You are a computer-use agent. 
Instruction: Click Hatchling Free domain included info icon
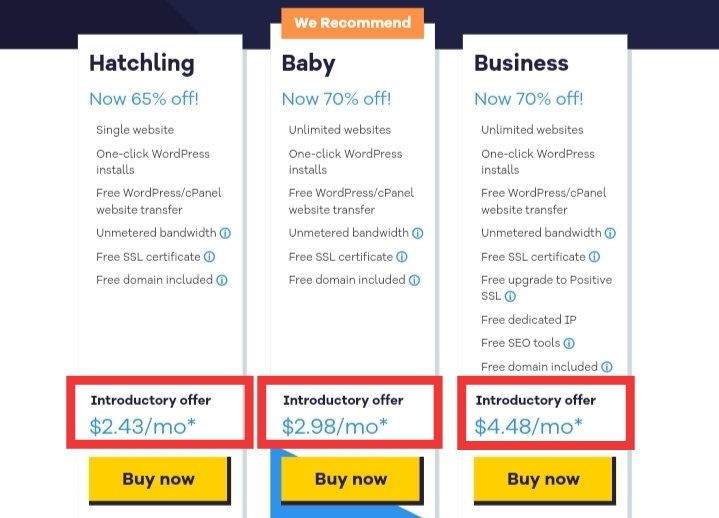click(221, 280)
